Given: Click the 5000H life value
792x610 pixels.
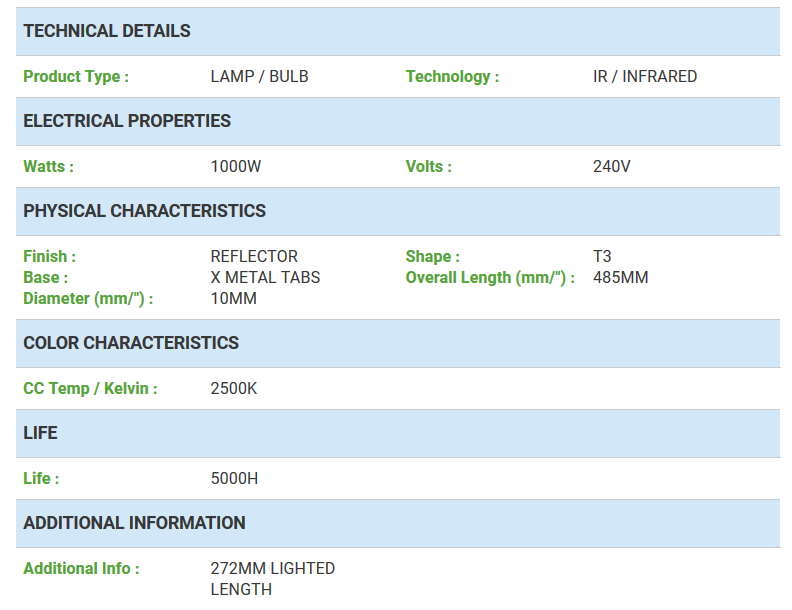Looking at the screenshot, I should [x=234, y=478].
